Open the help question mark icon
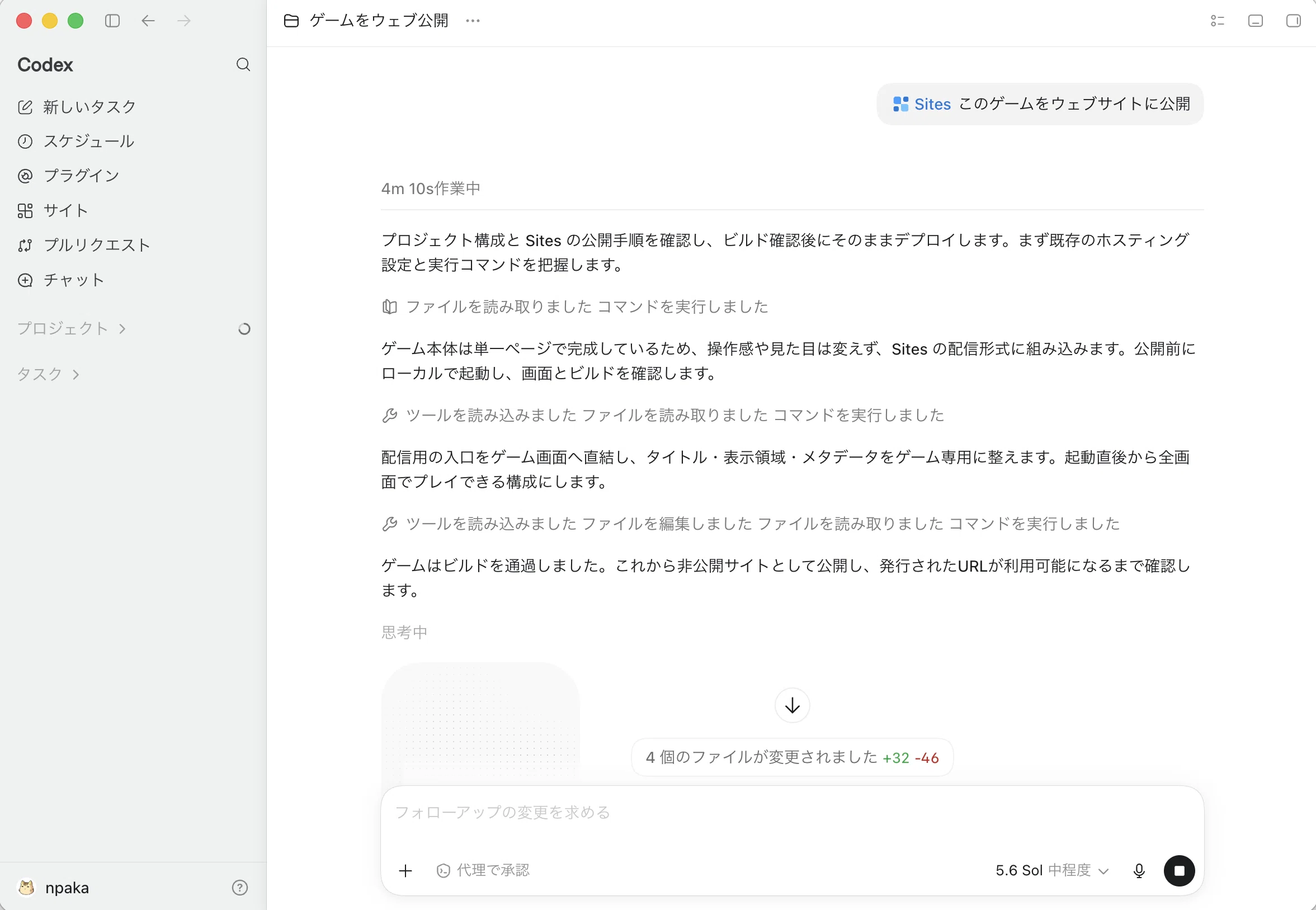This screenshot has width=1316, height=910. (240, 887)
